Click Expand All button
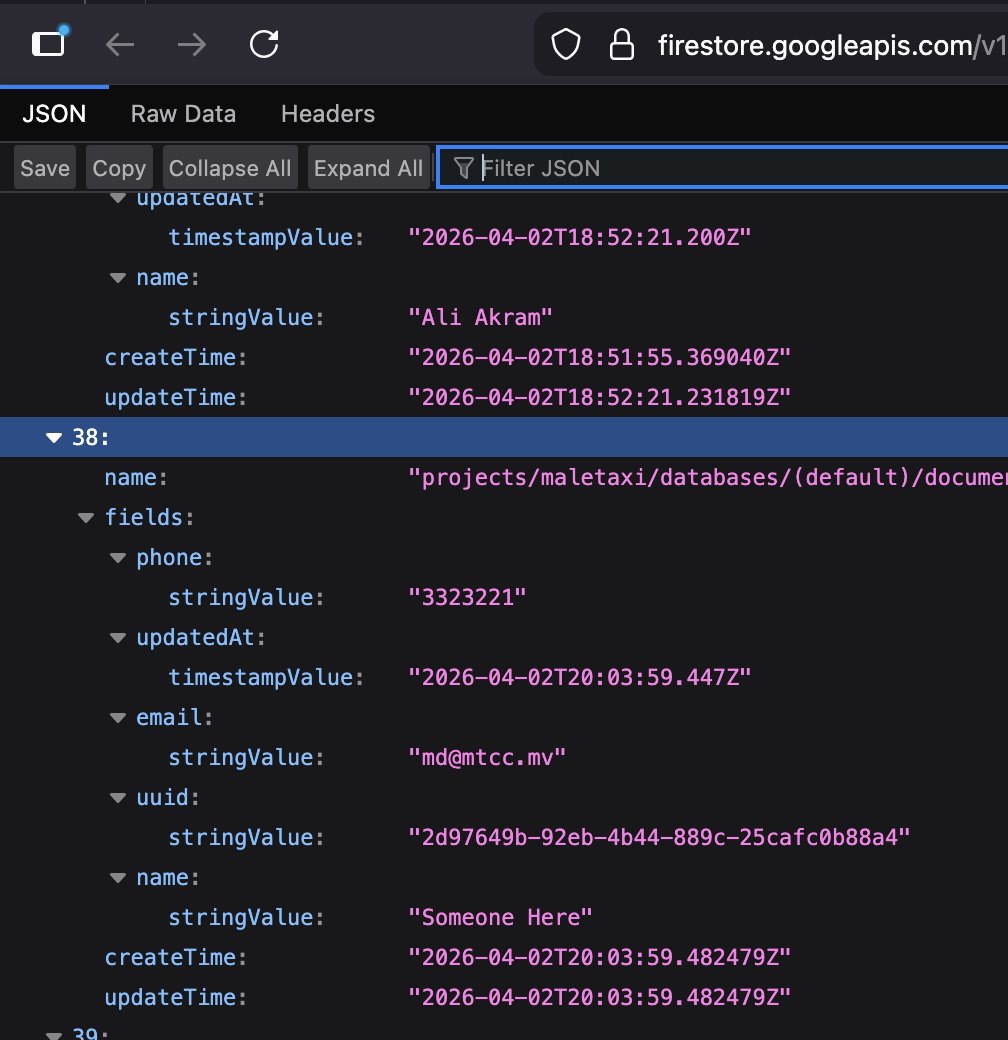 (368, 168)
